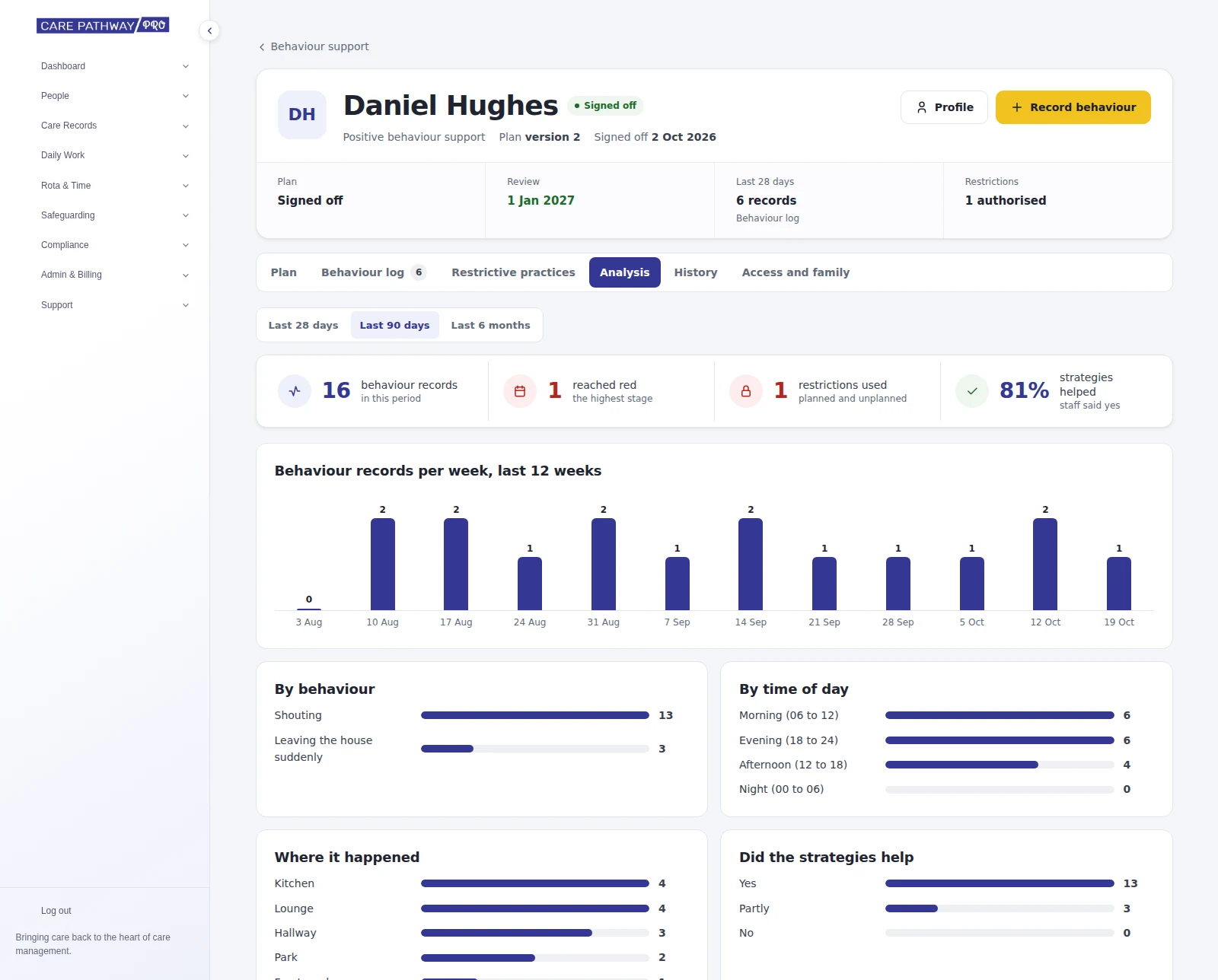Expand the Compliance menu
Screen dimensions: 1218x980
pyautogui.click(x=115, y=245)
